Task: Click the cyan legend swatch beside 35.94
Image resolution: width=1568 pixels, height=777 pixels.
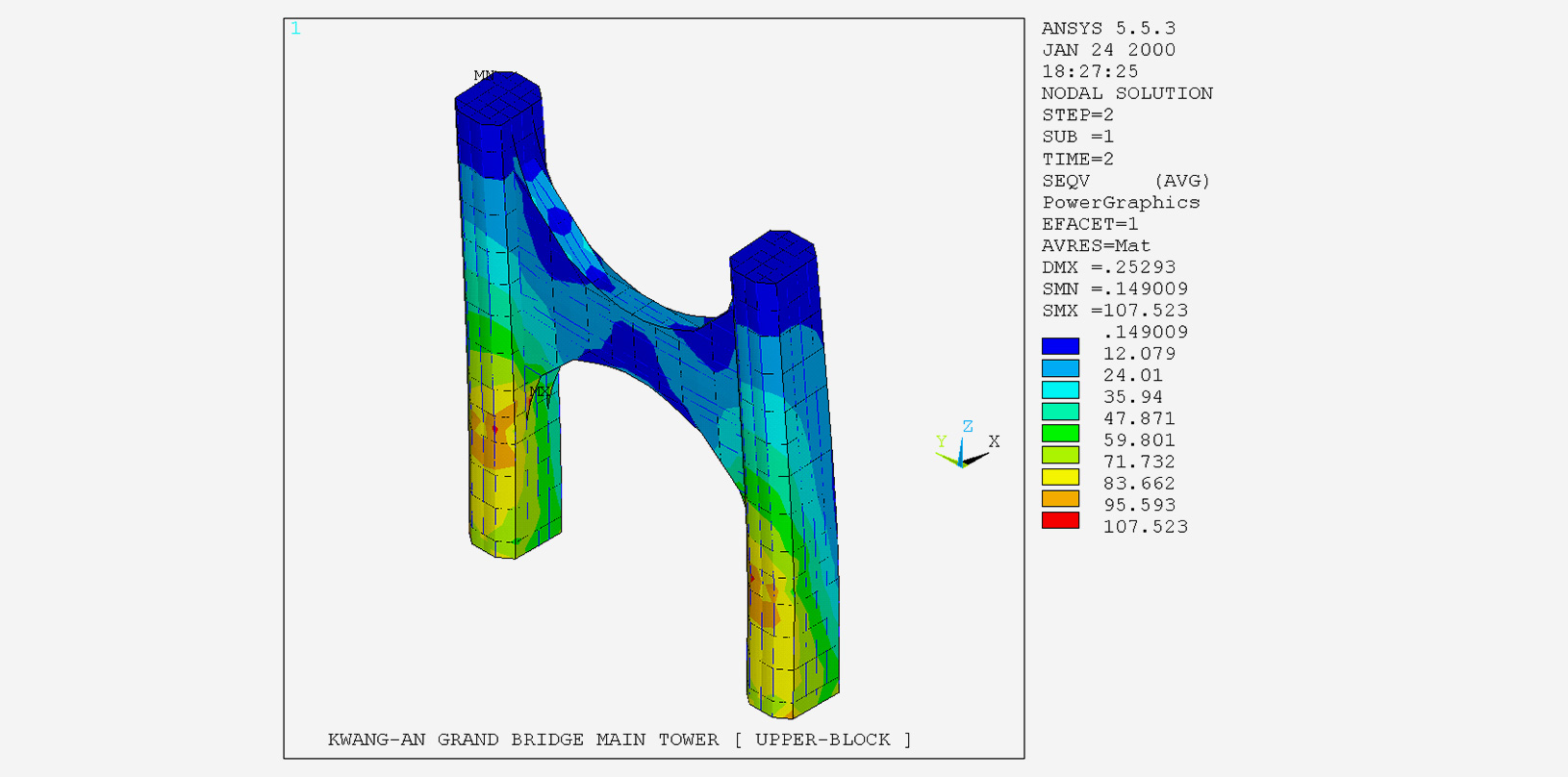Action: click(1060, 389)
